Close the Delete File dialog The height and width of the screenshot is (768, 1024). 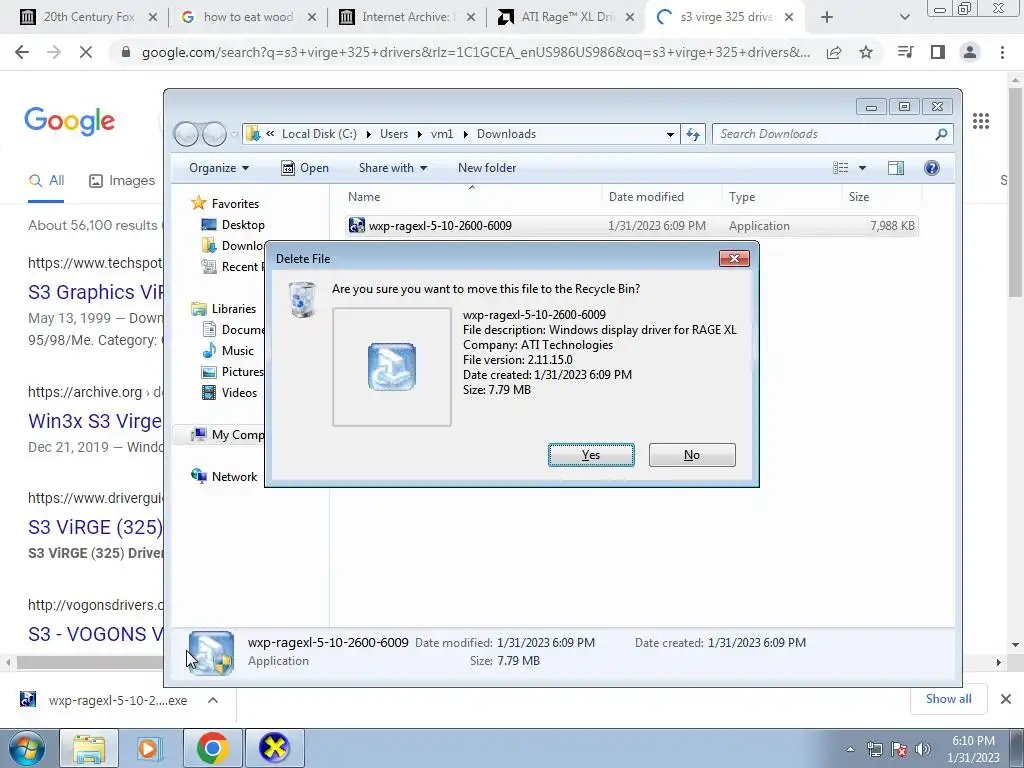(734, 259)
